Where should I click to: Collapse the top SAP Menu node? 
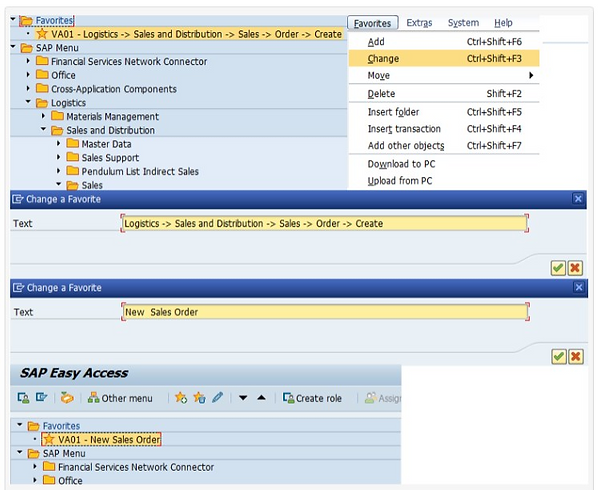pos(13,47)
